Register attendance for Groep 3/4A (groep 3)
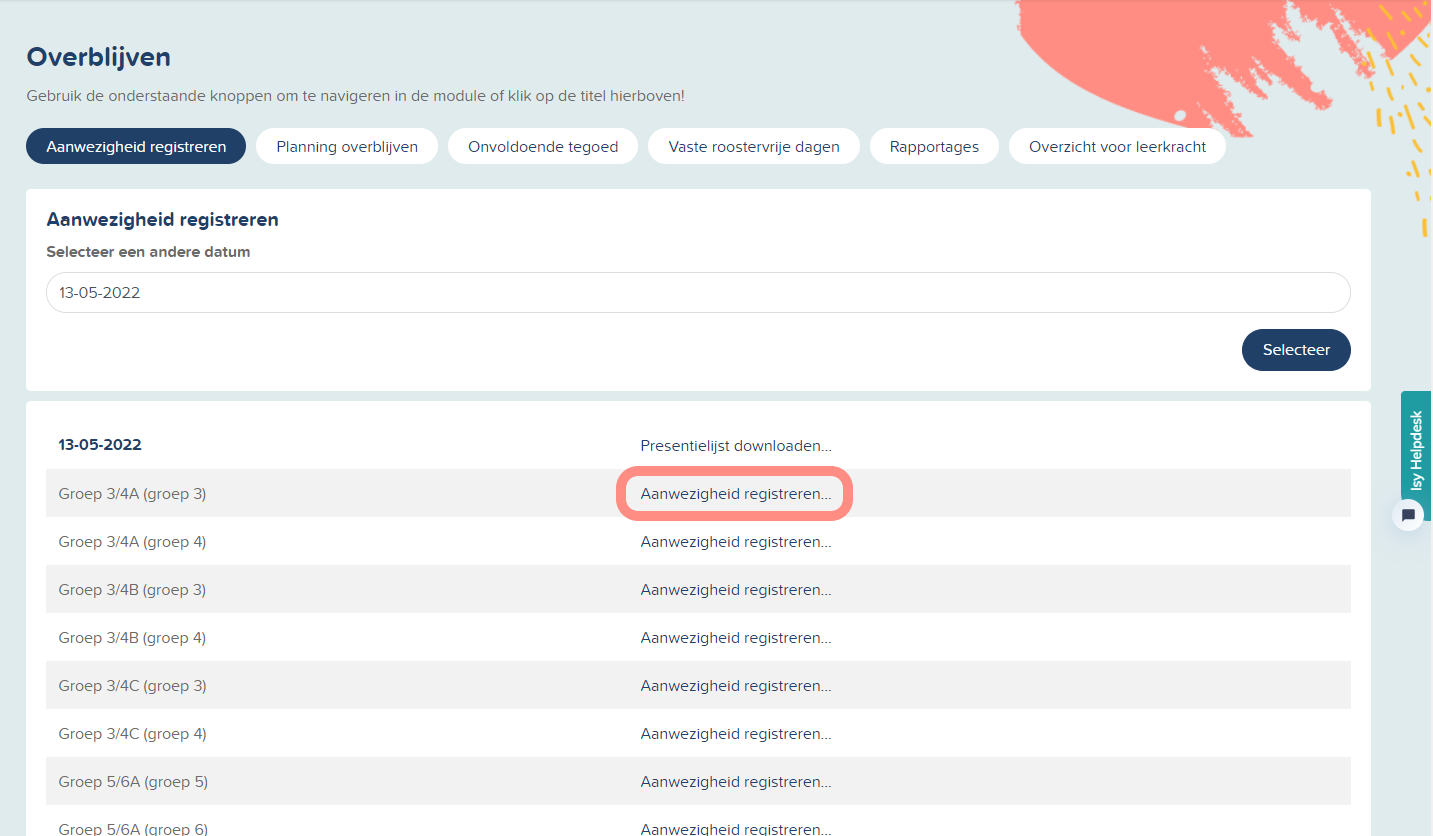This screenshot has width=1433, height=836. [x=736, y=493]
